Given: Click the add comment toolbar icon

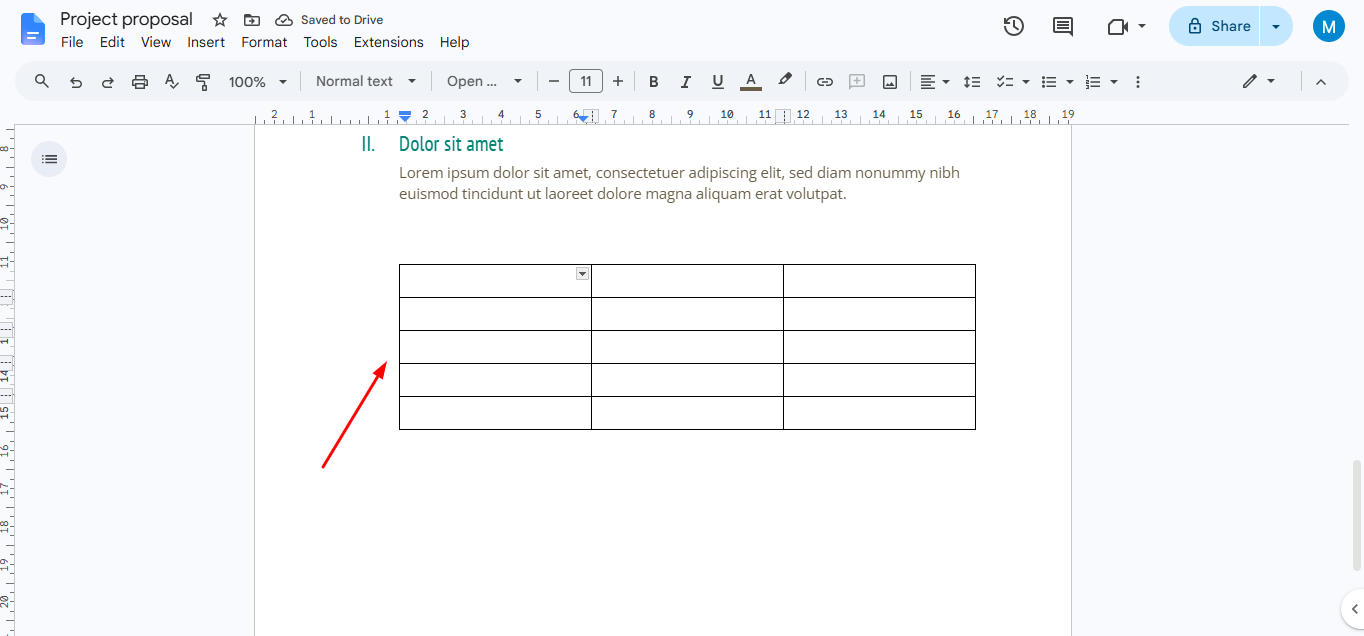Looking at the screenshot, I should point(857,82).
